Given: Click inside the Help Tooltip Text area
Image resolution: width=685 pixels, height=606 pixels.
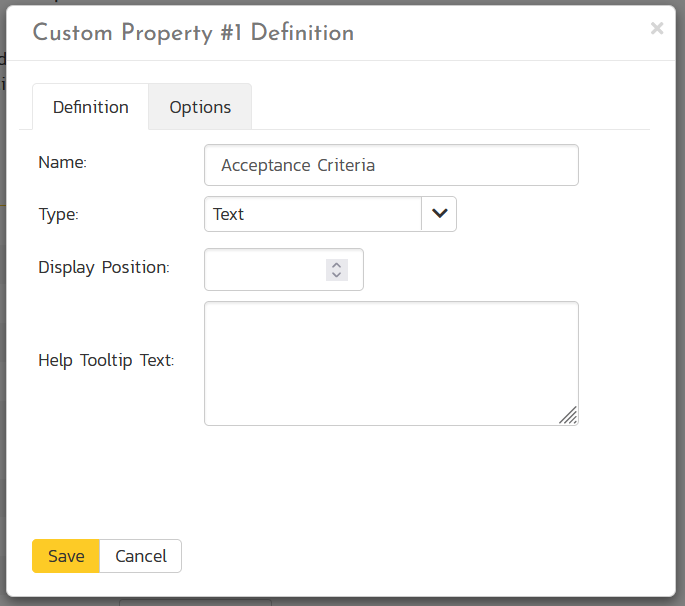Looking at the screenshot, I should (x=390, y=362).
